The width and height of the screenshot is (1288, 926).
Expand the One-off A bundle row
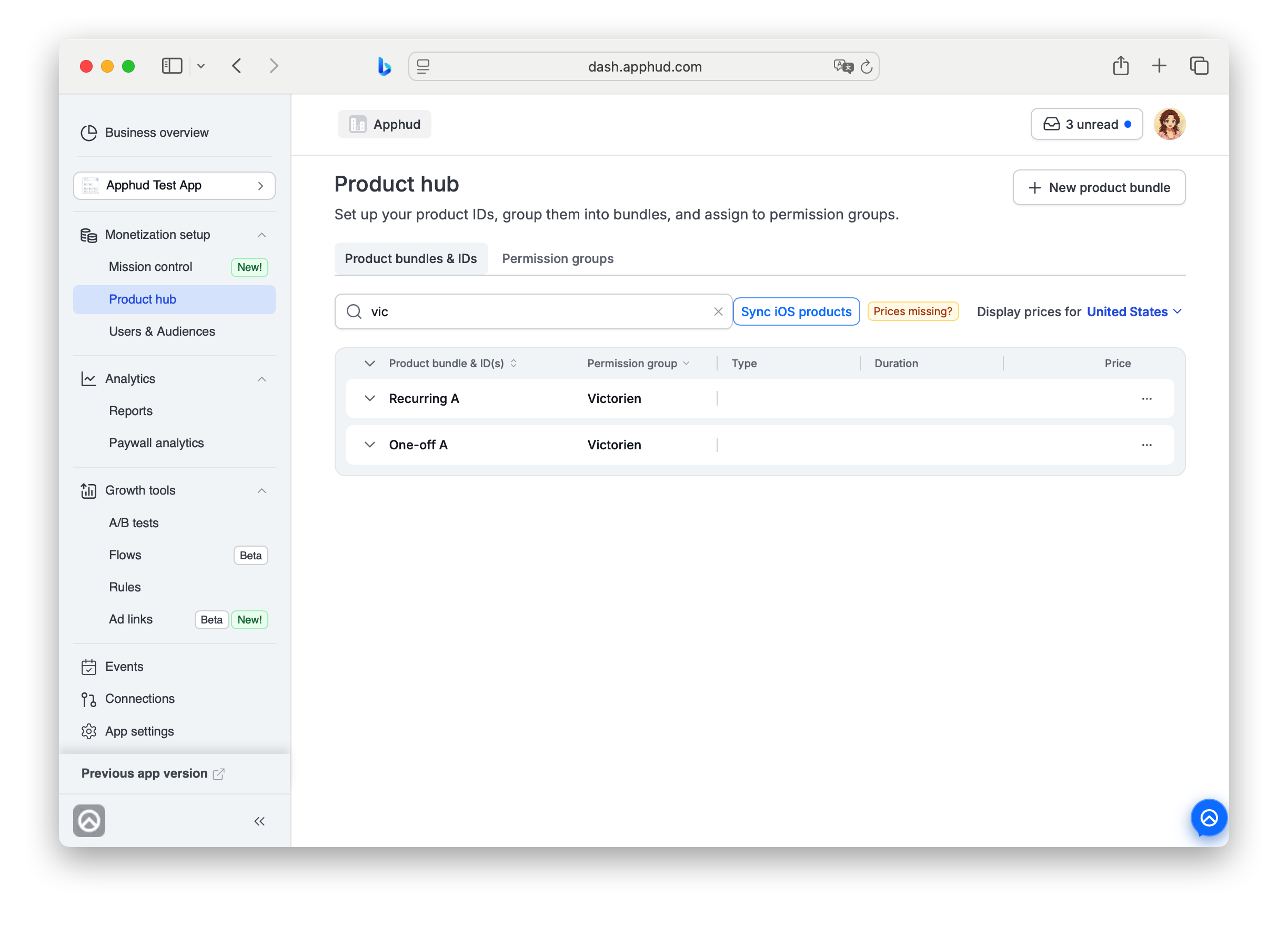tap(370, 445)
